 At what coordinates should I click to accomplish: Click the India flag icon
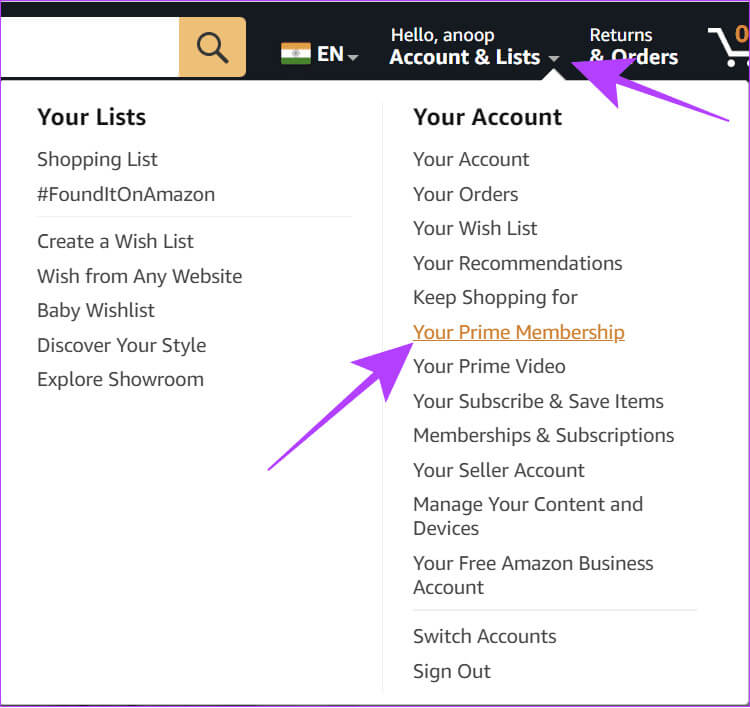coord(296,53)
